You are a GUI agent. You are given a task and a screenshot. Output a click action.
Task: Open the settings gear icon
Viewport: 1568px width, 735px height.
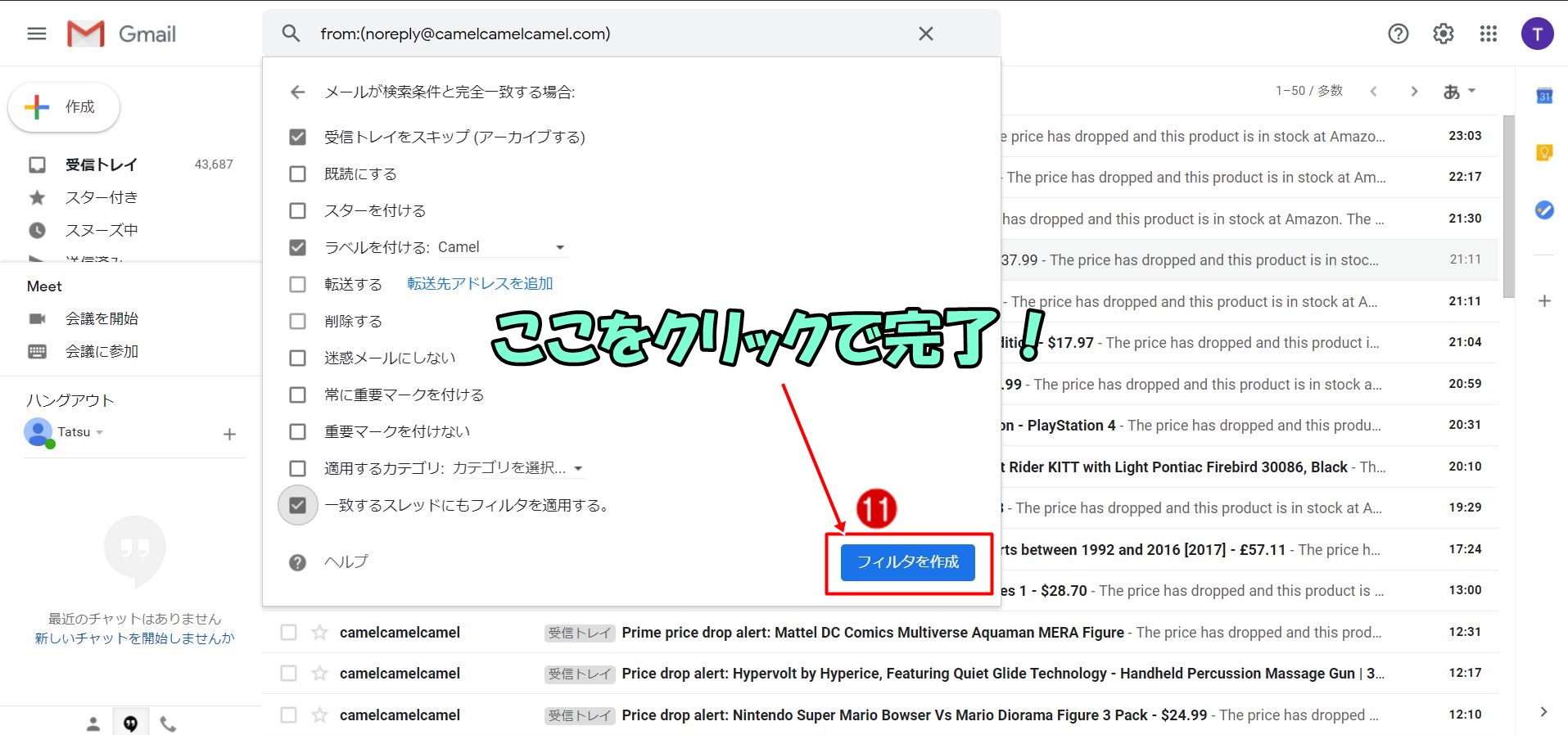click(1443, 34)
